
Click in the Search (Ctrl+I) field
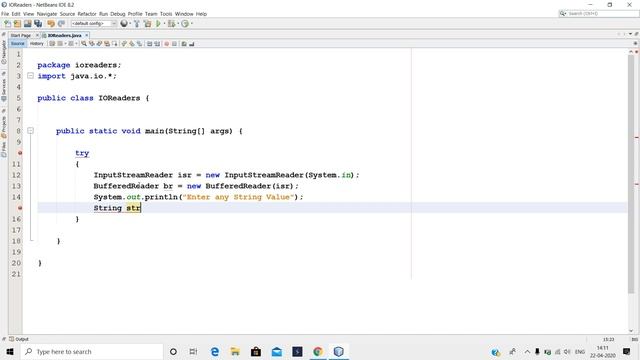(598, 13)
